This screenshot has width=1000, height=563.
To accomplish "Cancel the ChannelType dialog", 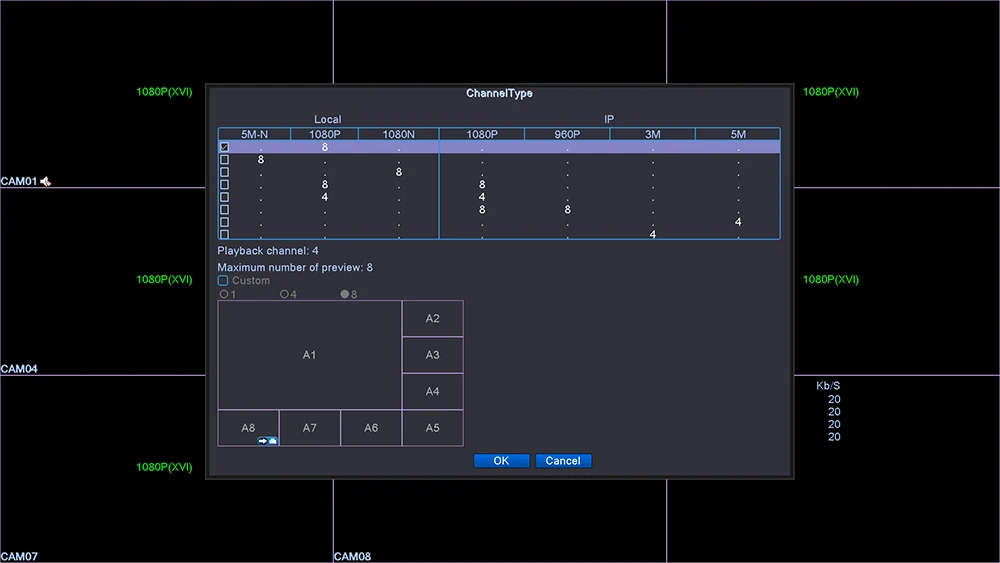I will pyautogui.click(x=563, y=461).
